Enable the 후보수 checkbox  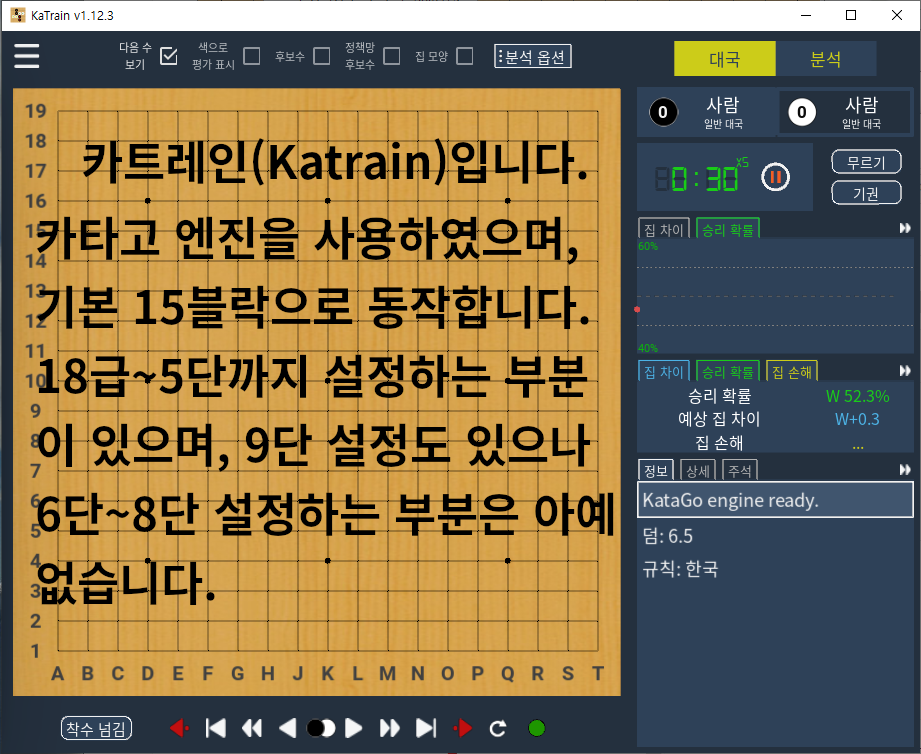coord(321,56)
